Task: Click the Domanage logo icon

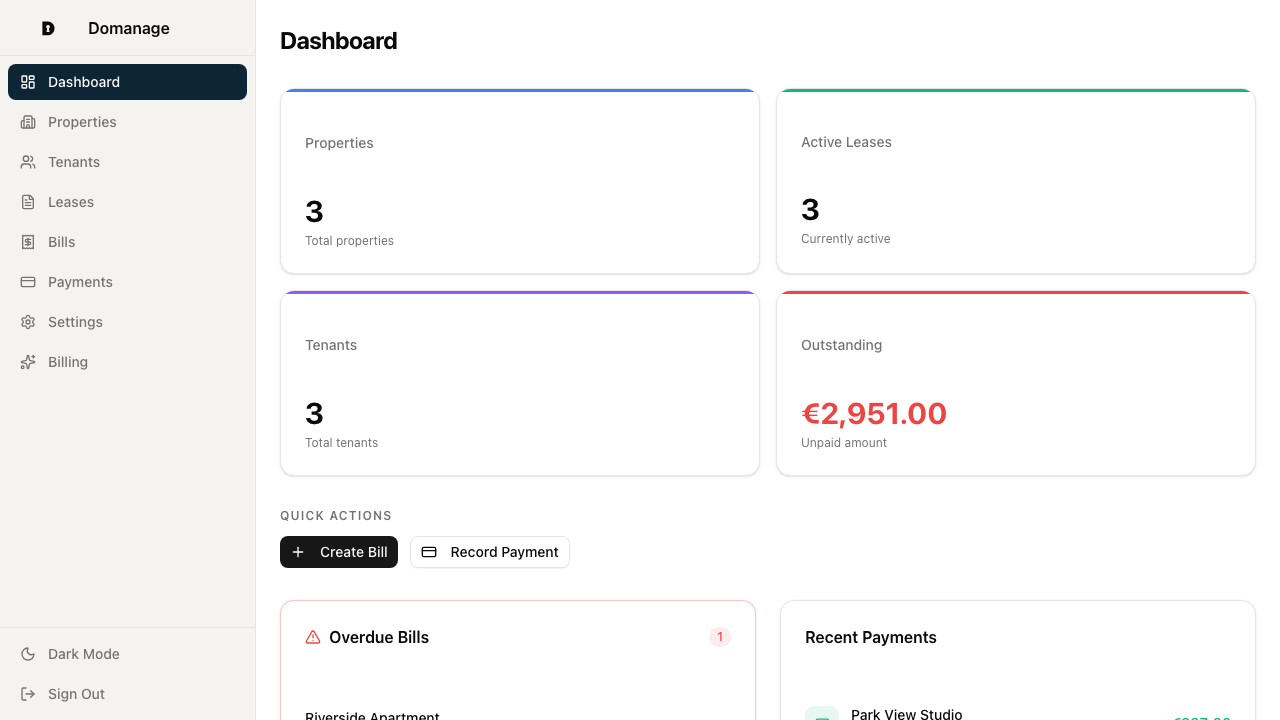Action: (x=47, y=28)
